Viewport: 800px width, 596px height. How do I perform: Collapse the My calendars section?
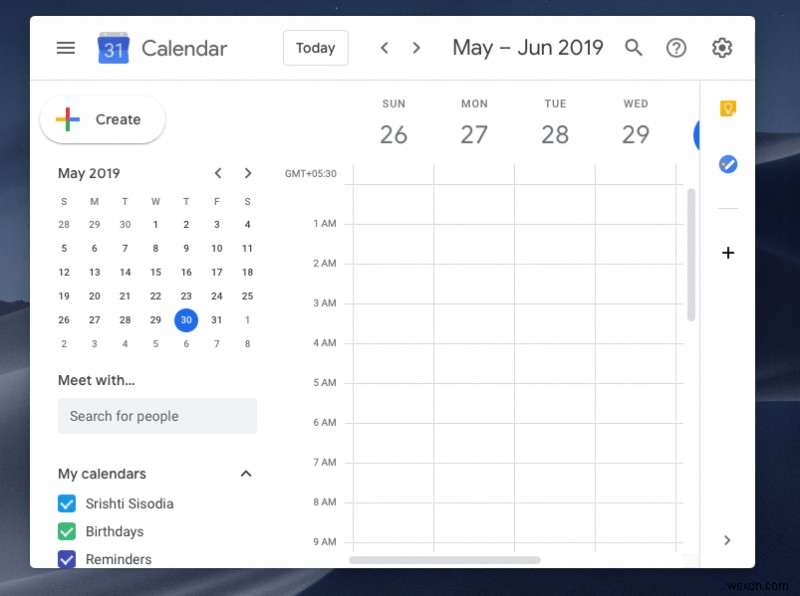[246, 474]
